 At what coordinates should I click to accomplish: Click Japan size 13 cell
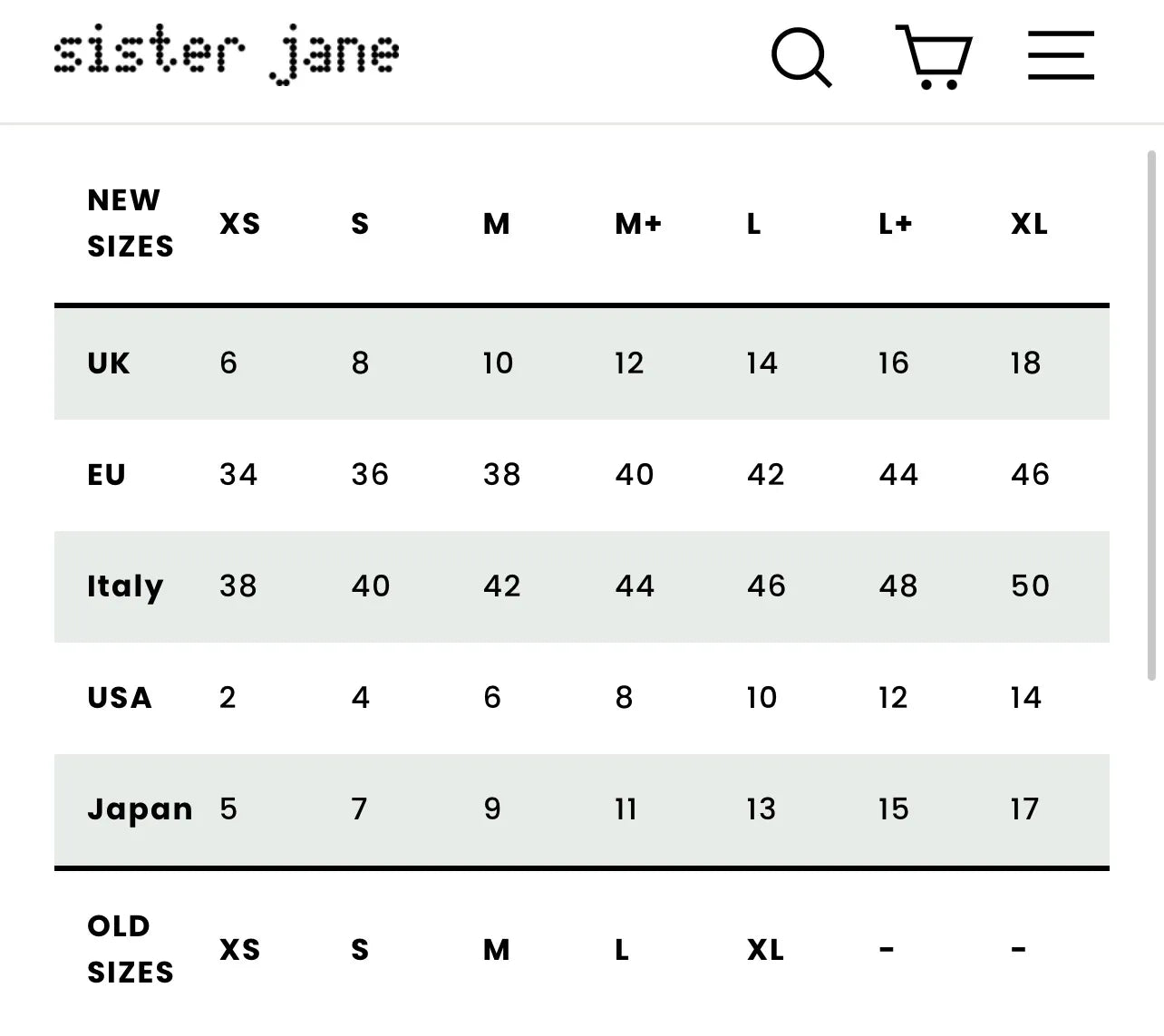tap(761, 809)
